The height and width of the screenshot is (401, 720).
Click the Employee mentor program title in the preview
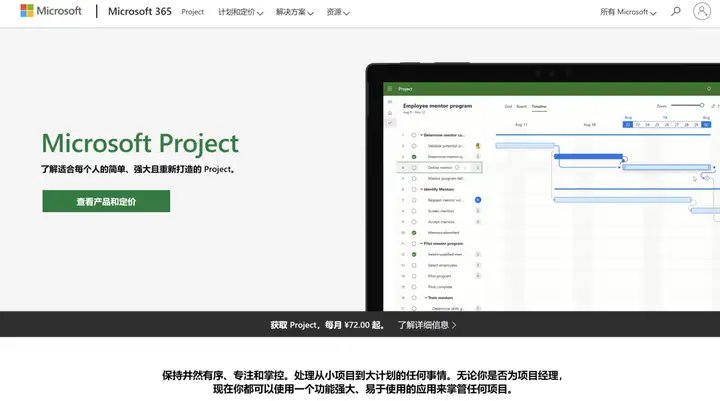pos(437,106)
